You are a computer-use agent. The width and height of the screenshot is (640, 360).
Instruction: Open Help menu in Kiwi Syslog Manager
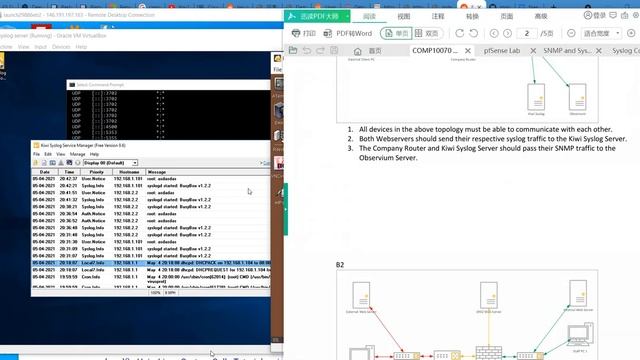tap(94, 154)
